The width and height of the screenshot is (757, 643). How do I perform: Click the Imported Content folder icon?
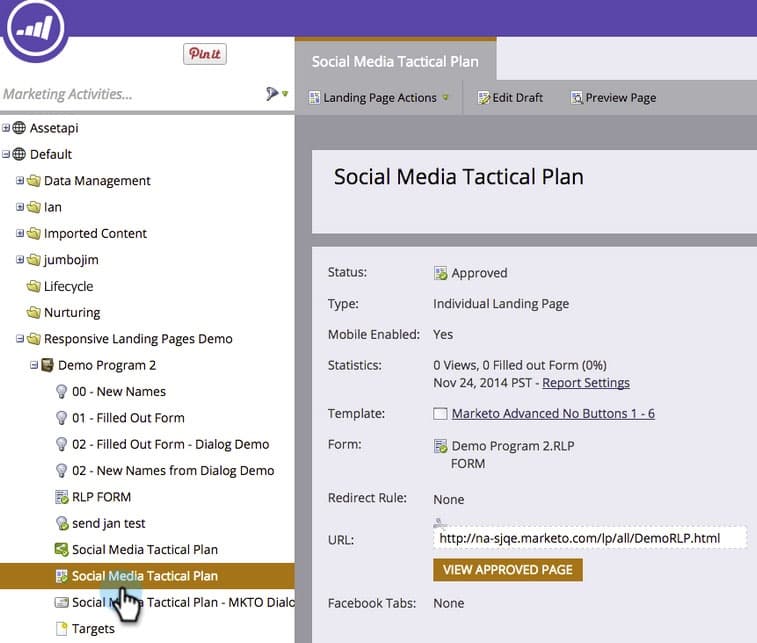[x=33, y=233]
